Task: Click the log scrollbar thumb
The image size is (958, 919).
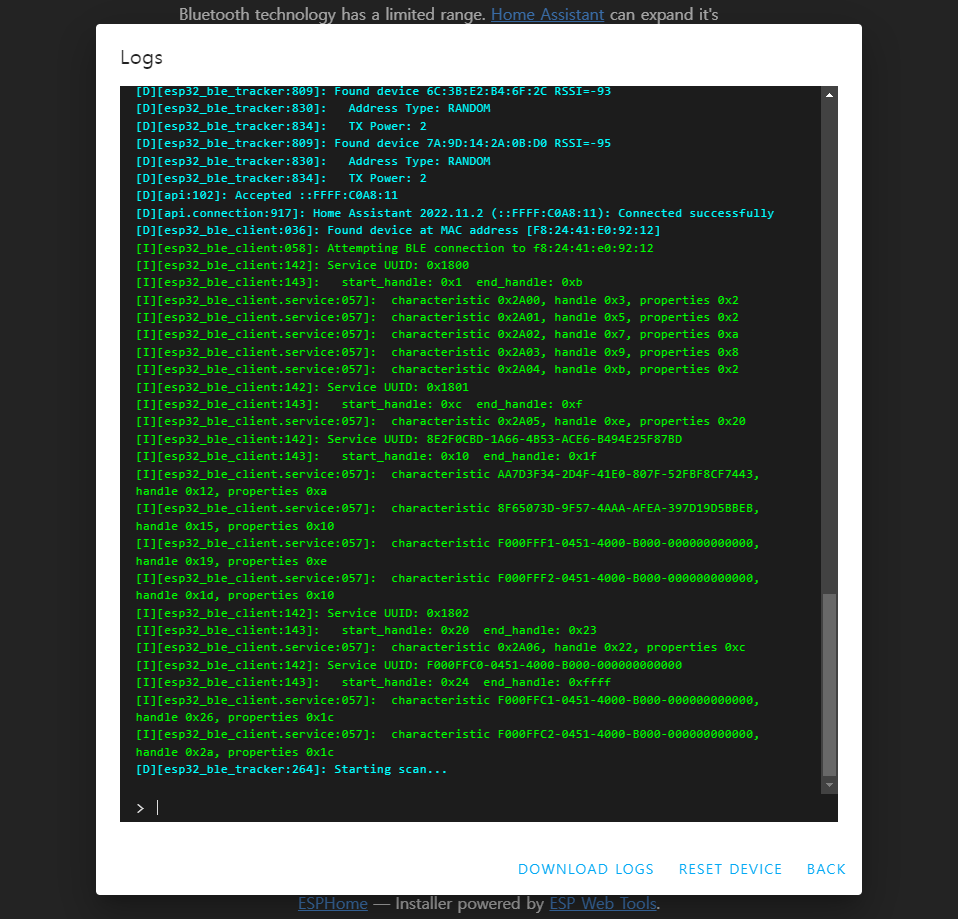Action: 829,684
